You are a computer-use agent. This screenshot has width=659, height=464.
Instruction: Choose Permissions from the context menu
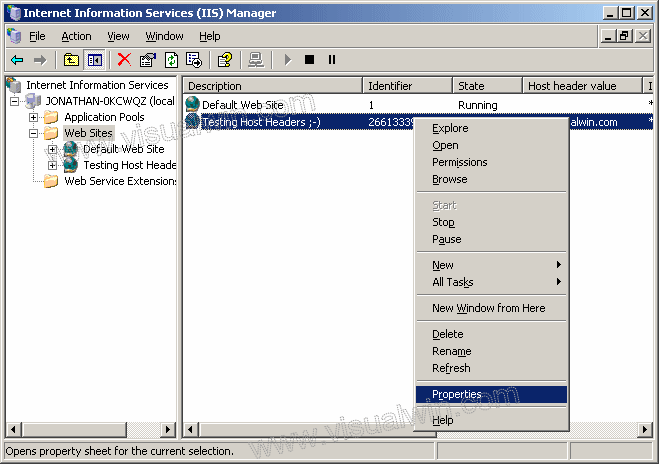pos(459,162)
